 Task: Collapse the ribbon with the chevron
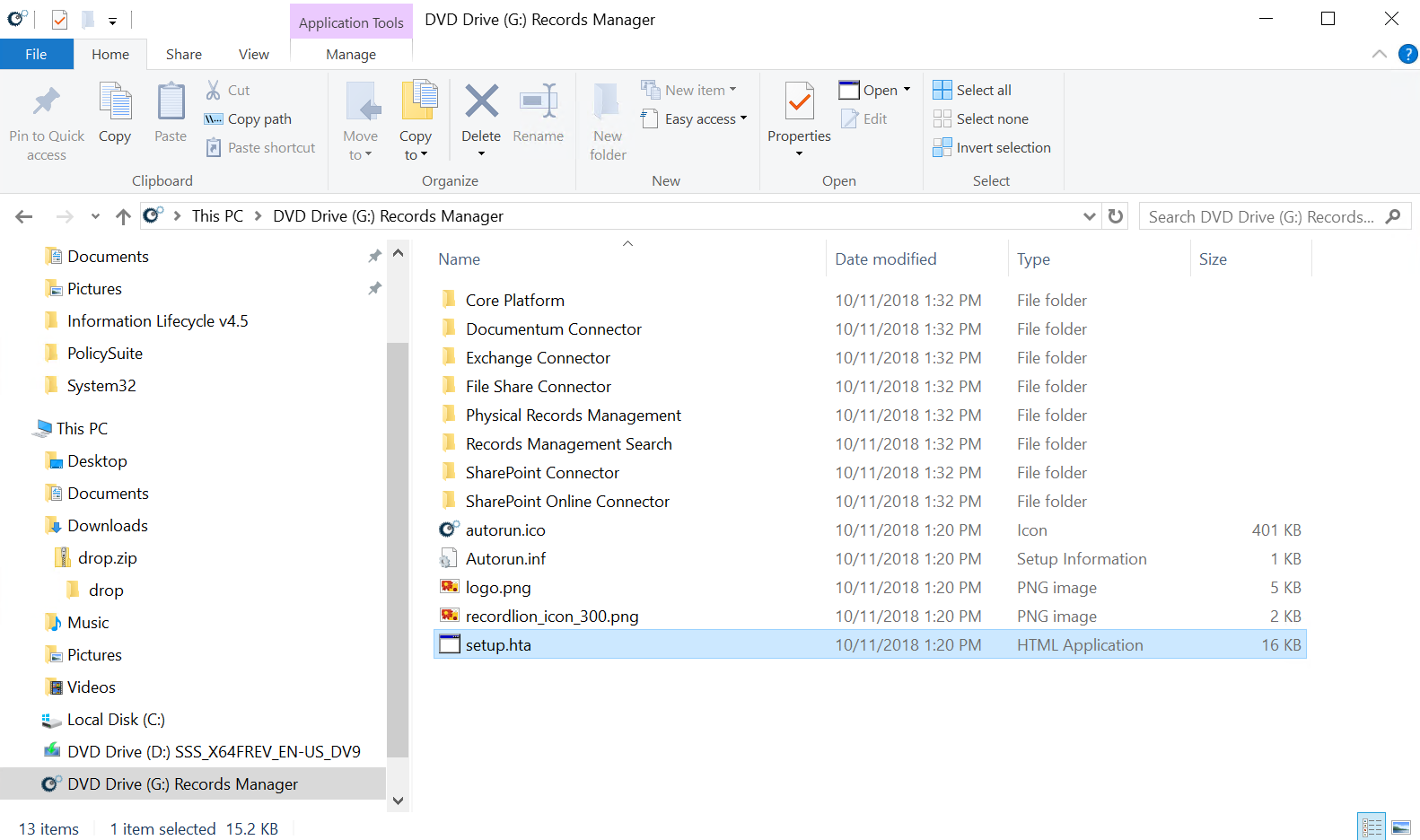1380,54
